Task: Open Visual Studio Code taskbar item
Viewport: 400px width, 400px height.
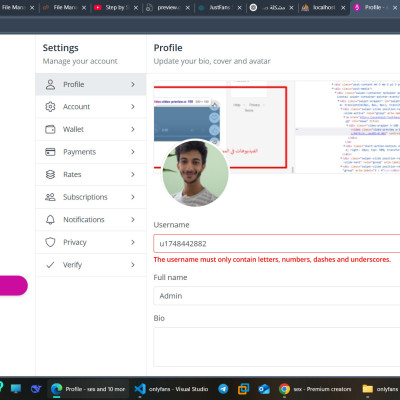Action: click(x=171, y=389)
